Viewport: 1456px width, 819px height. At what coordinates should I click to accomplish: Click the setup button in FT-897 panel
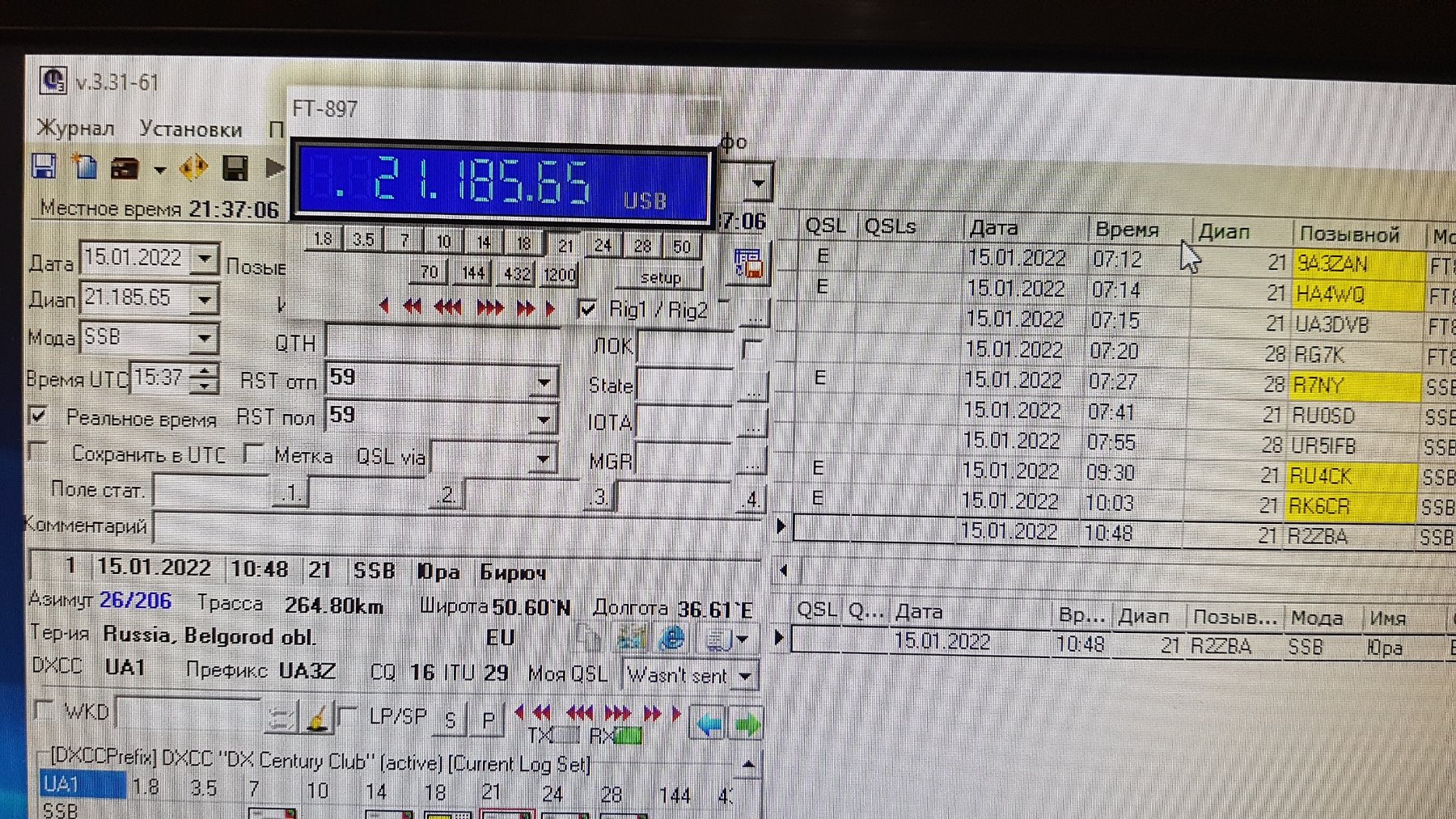(x=660, y=278)
